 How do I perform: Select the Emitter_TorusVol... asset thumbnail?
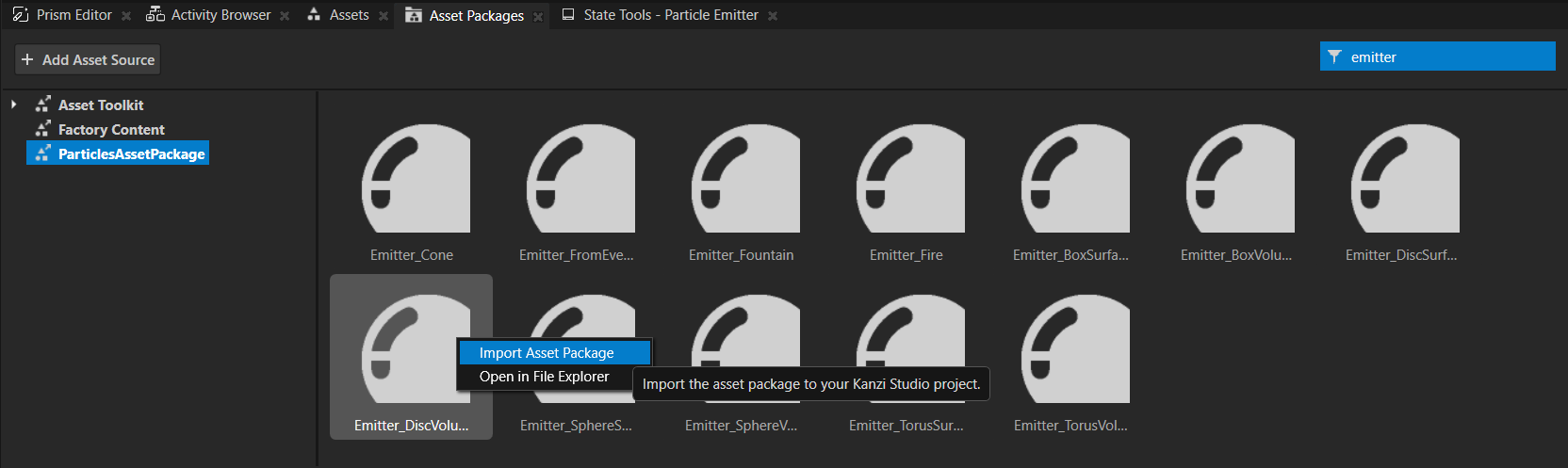tap(1075, 348)
